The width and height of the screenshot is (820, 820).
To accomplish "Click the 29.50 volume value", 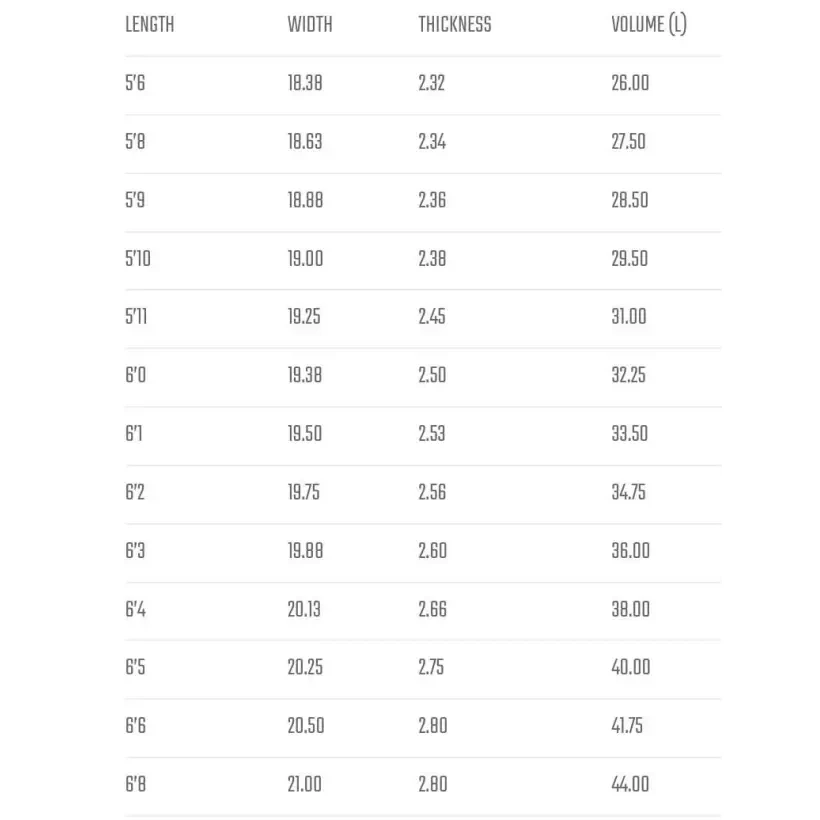I will (629, 259).
